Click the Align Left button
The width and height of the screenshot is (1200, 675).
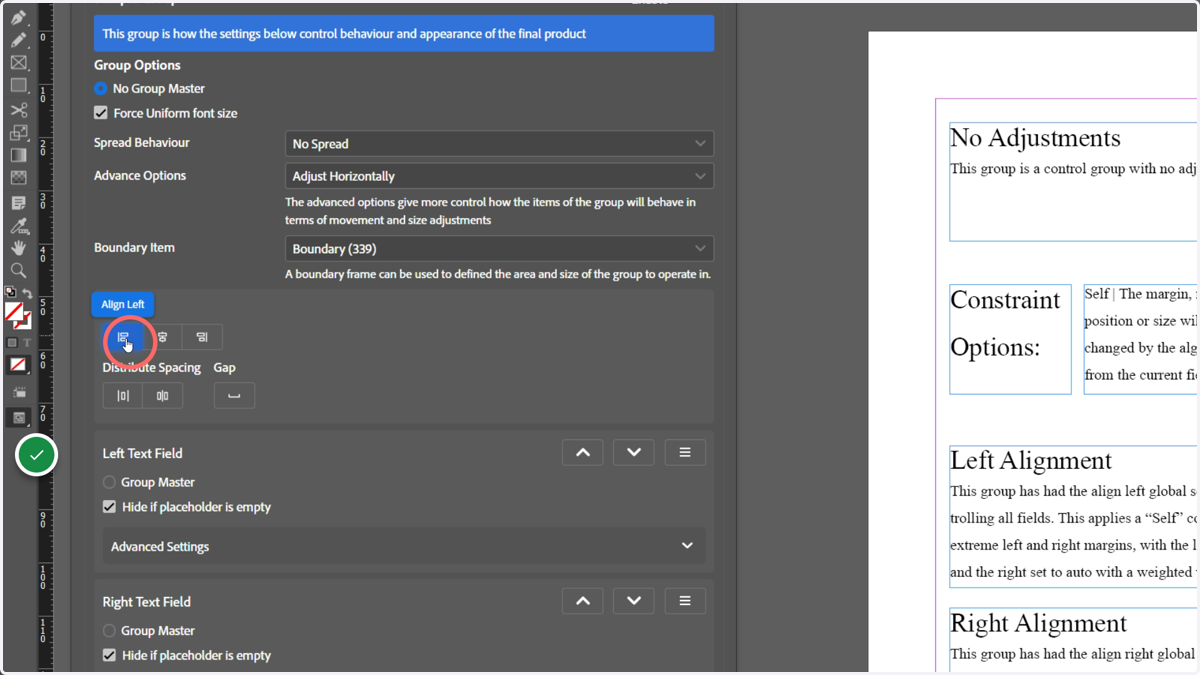coord(123,337)
